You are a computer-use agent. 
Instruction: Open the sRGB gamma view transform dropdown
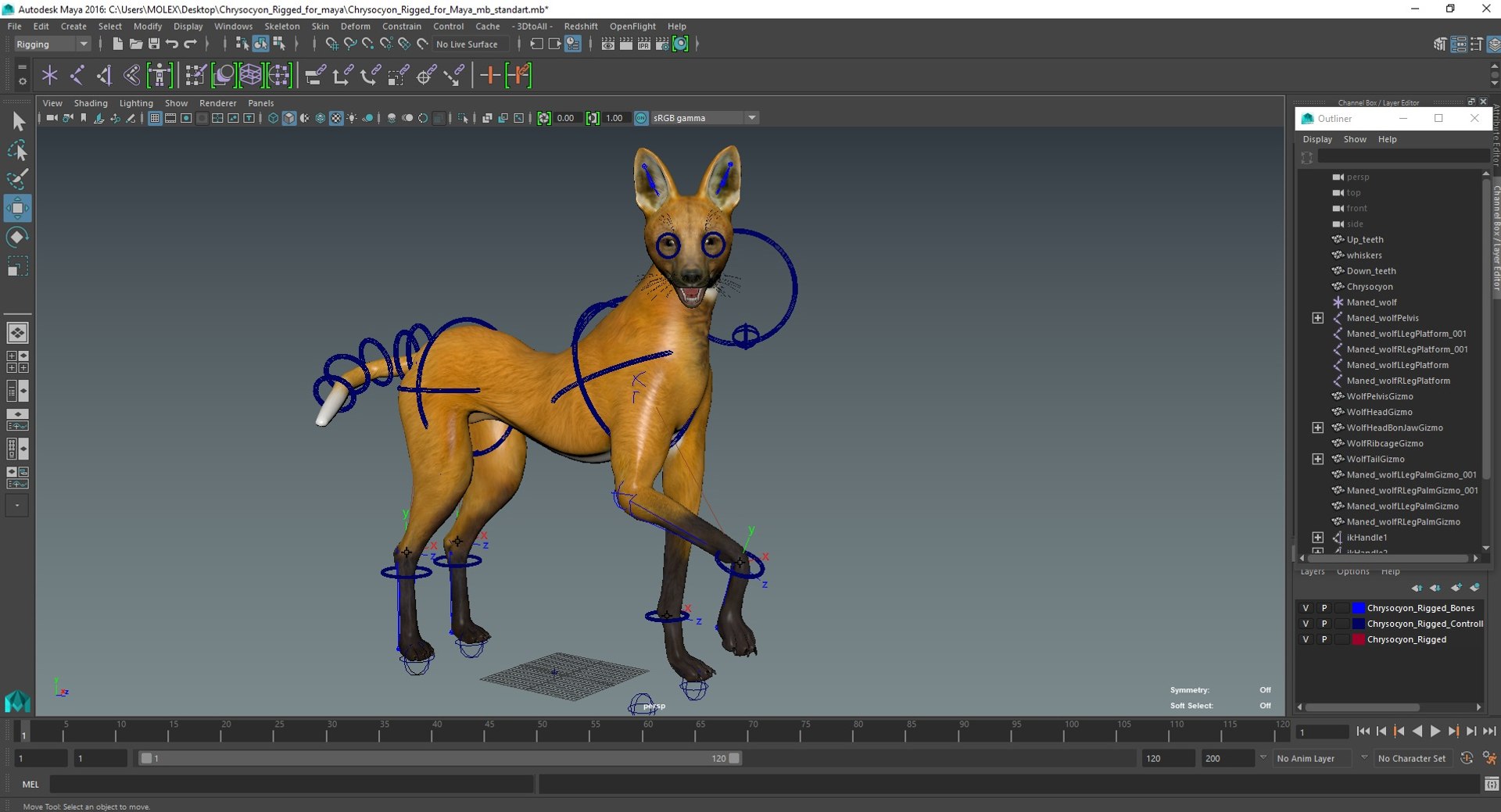pyautogui.click(x=705, y=118)
